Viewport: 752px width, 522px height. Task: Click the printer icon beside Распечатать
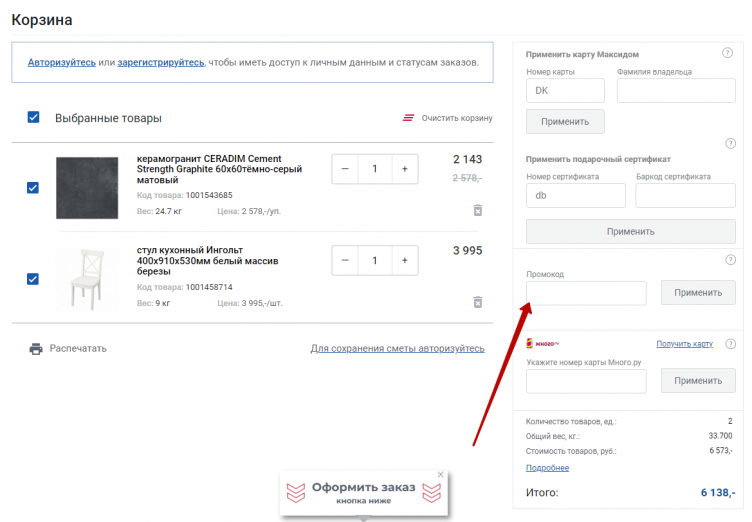36,349
